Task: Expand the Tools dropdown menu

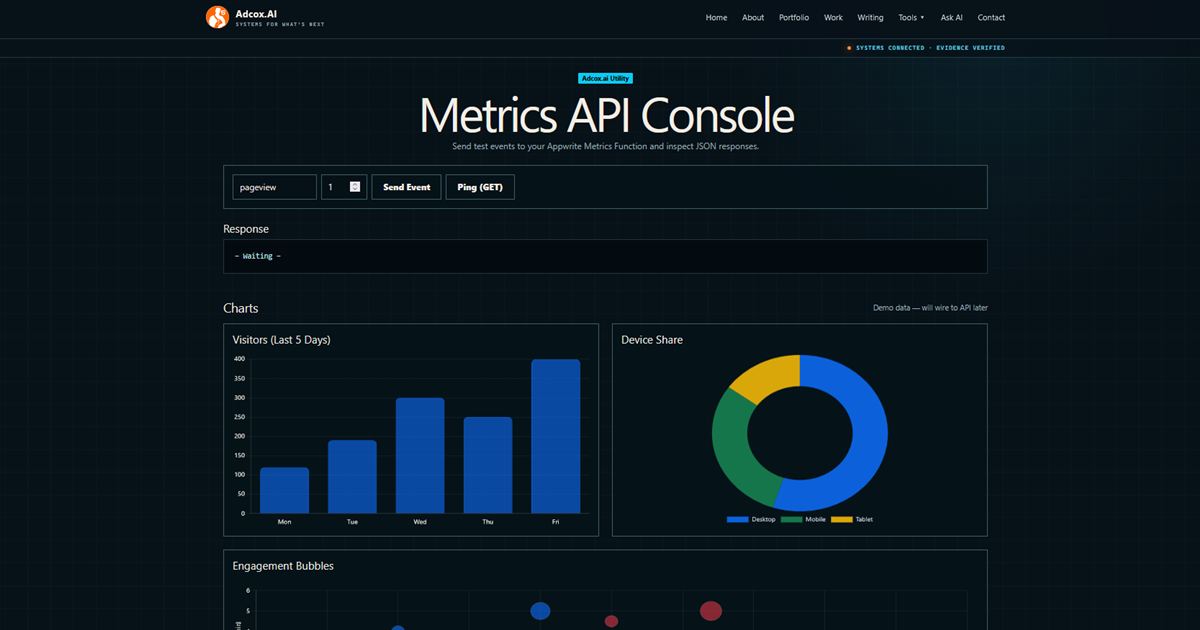Action: [x=911, y=17]
